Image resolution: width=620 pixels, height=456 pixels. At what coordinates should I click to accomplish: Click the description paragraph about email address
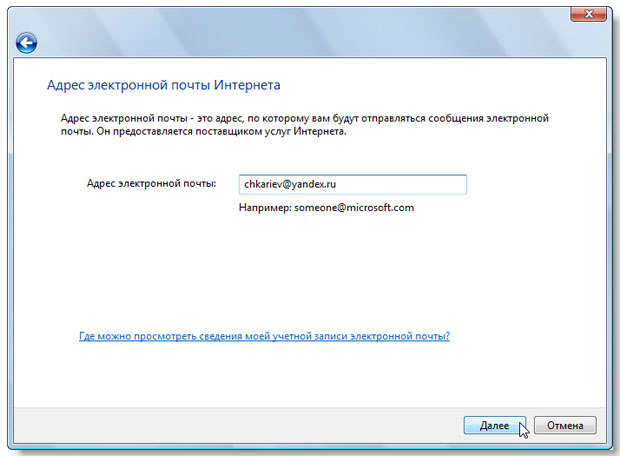(x=304, y=125)
